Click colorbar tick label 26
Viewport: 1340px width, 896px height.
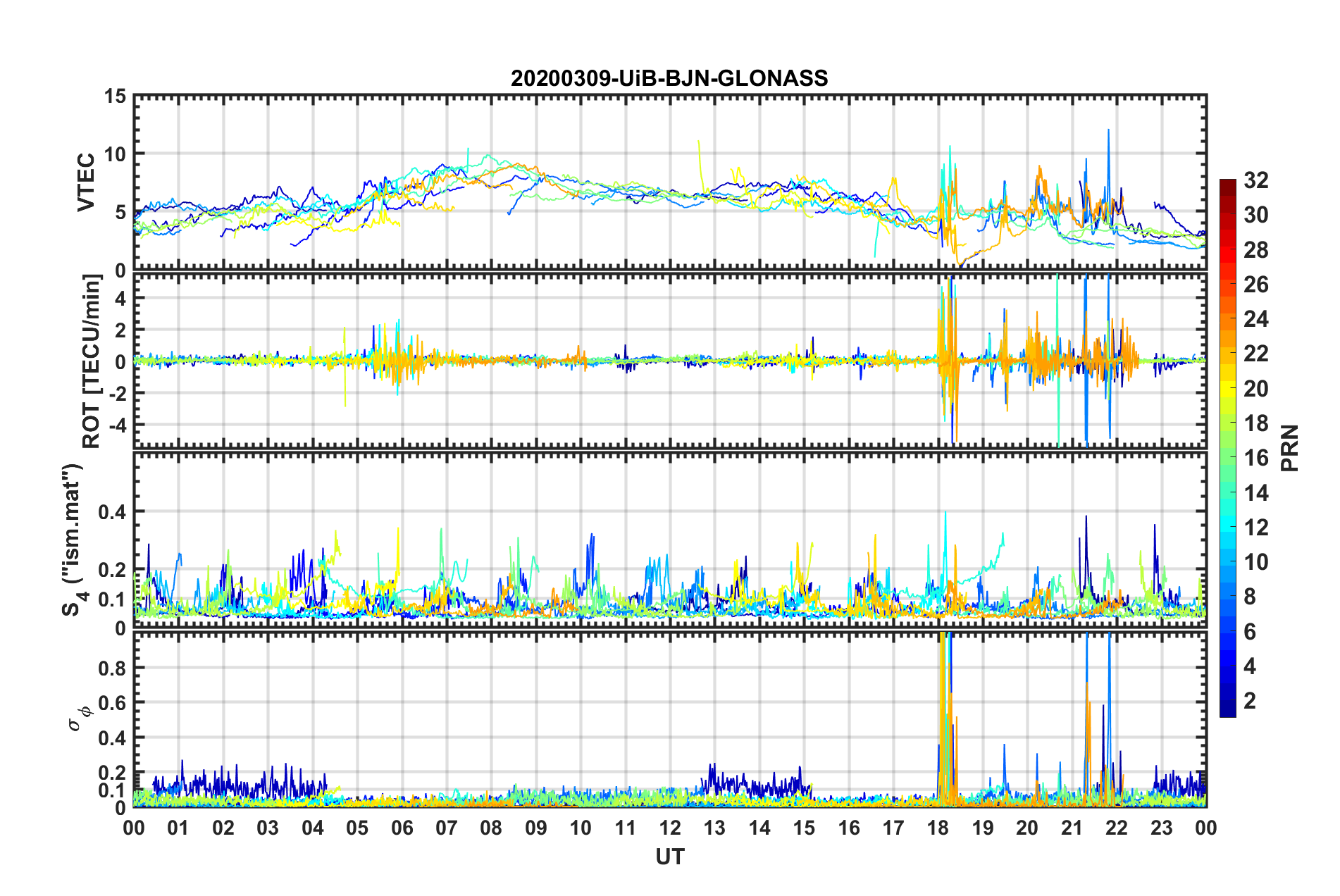[1255, 285]
